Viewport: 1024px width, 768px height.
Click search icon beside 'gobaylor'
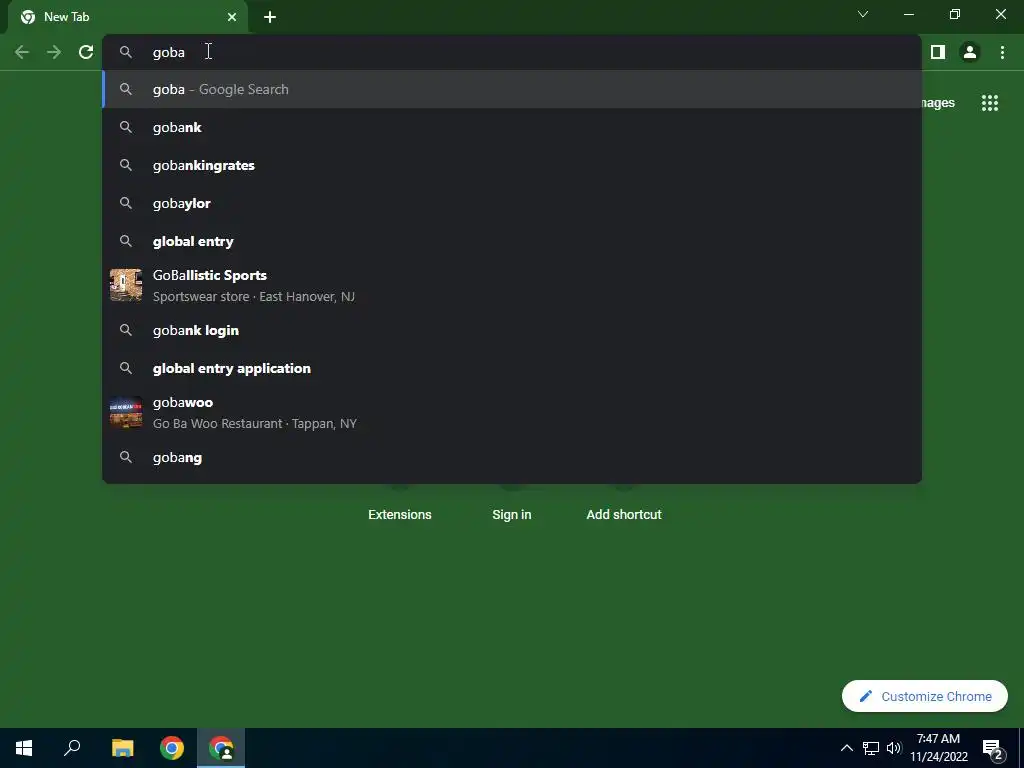pyautogui.click(x=126, y=203)
